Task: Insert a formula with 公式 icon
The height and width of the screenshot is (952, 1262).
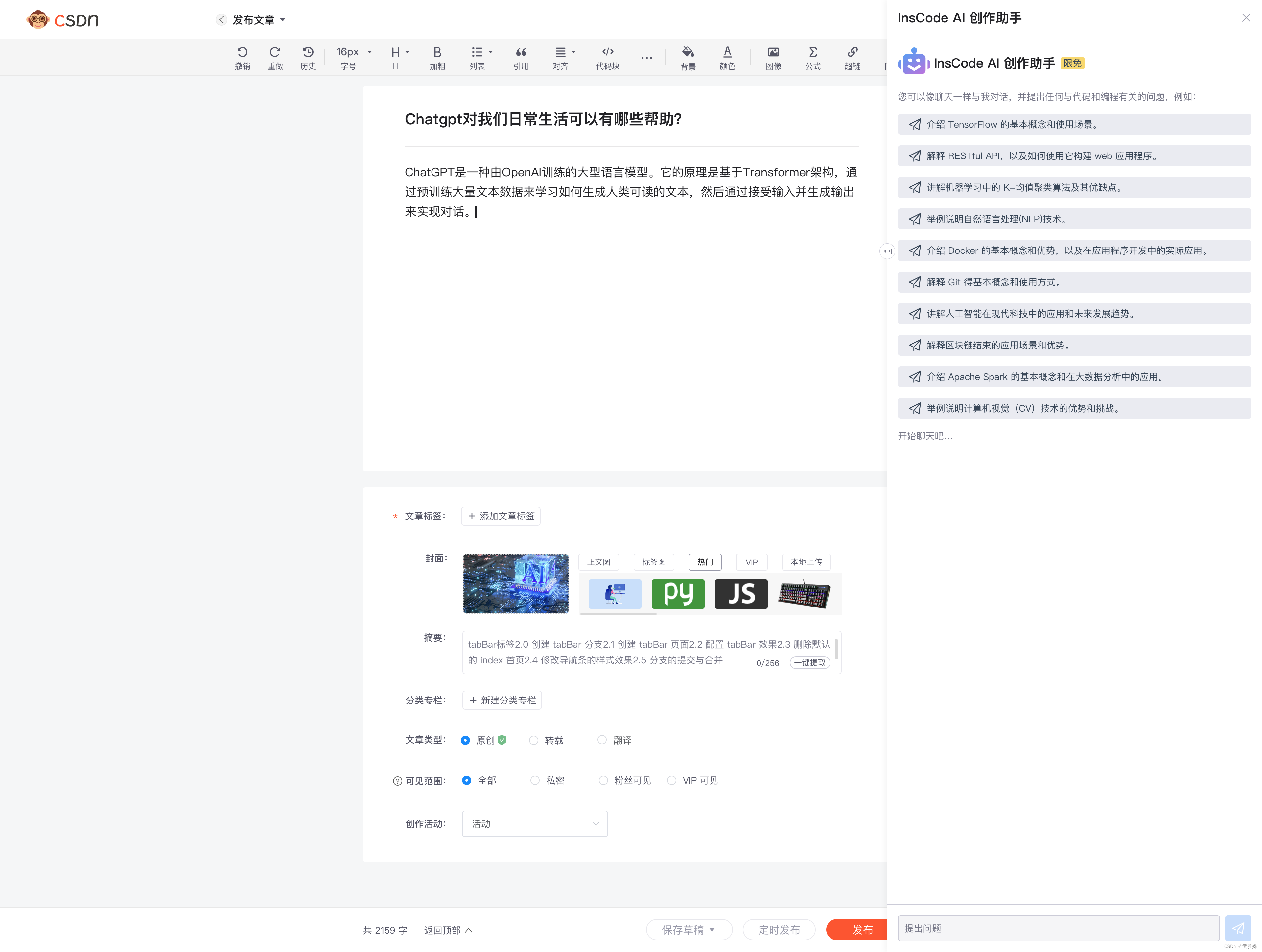Action: [x=812, y=57]
